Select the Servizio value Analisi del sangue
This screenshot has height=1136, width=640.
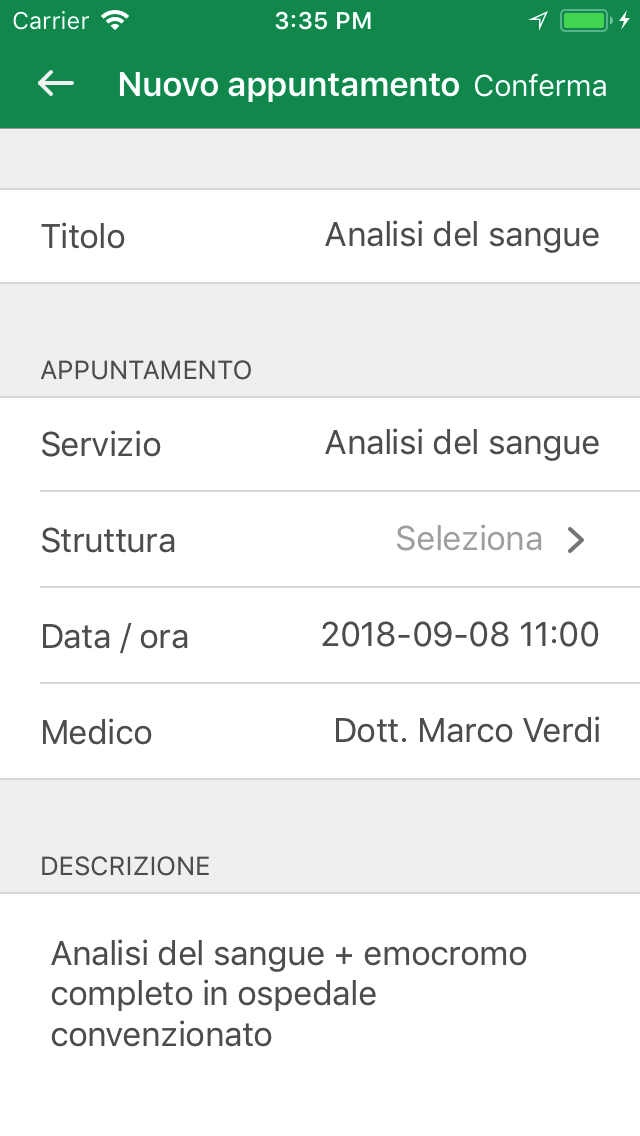point(462,443)
